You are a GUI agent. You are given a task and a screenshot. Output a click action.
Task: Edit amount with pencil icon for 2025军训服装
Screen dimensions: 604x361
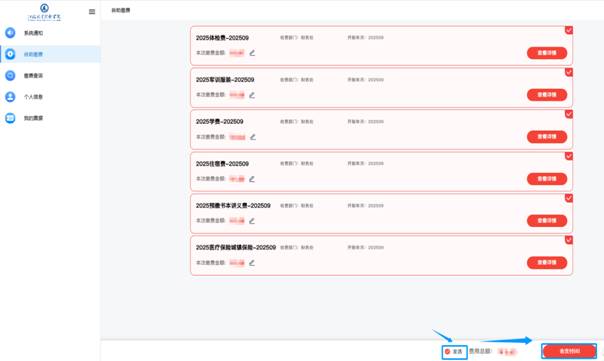tap(252, 95)
